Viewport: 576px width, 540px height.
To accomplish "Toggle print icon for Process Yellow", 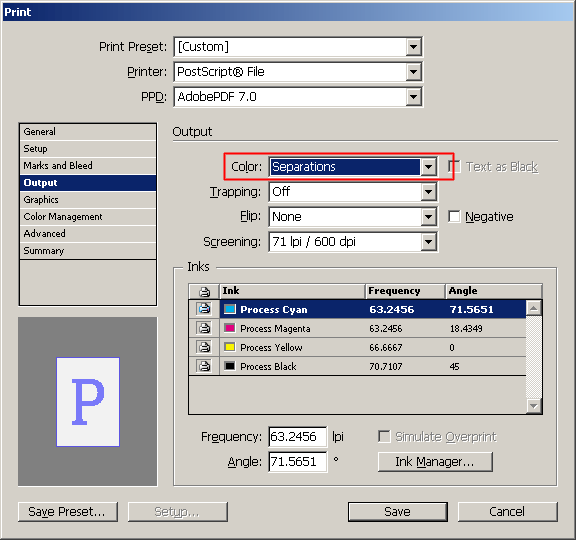I will (204, 347).
